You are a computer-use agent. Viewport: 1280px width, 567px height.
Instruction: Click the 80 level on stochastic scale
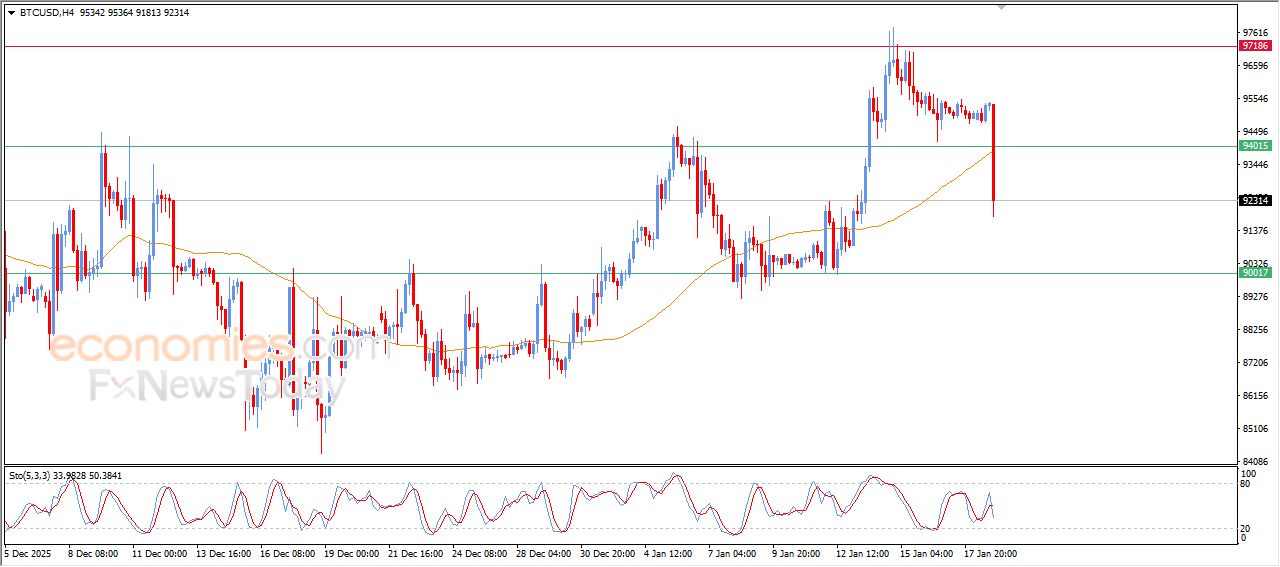point(1247,484)
